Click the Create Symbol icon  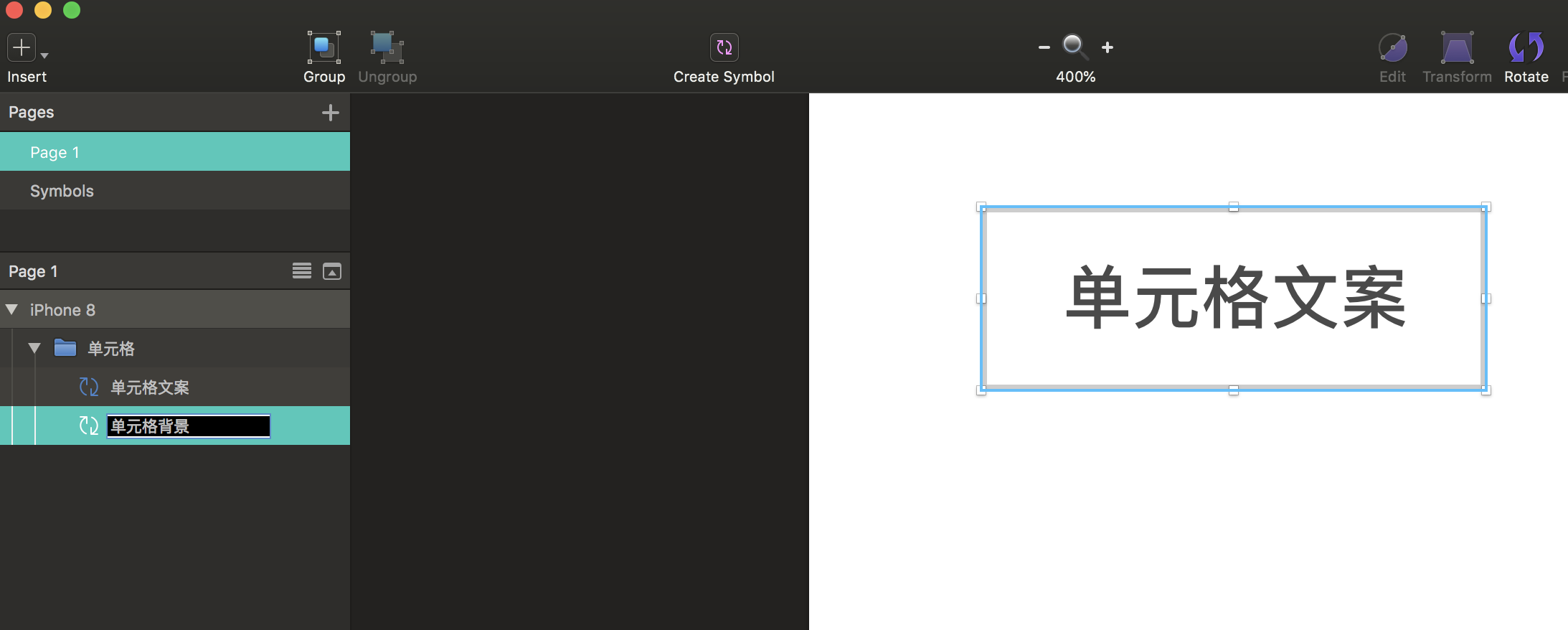click(724, 47)
